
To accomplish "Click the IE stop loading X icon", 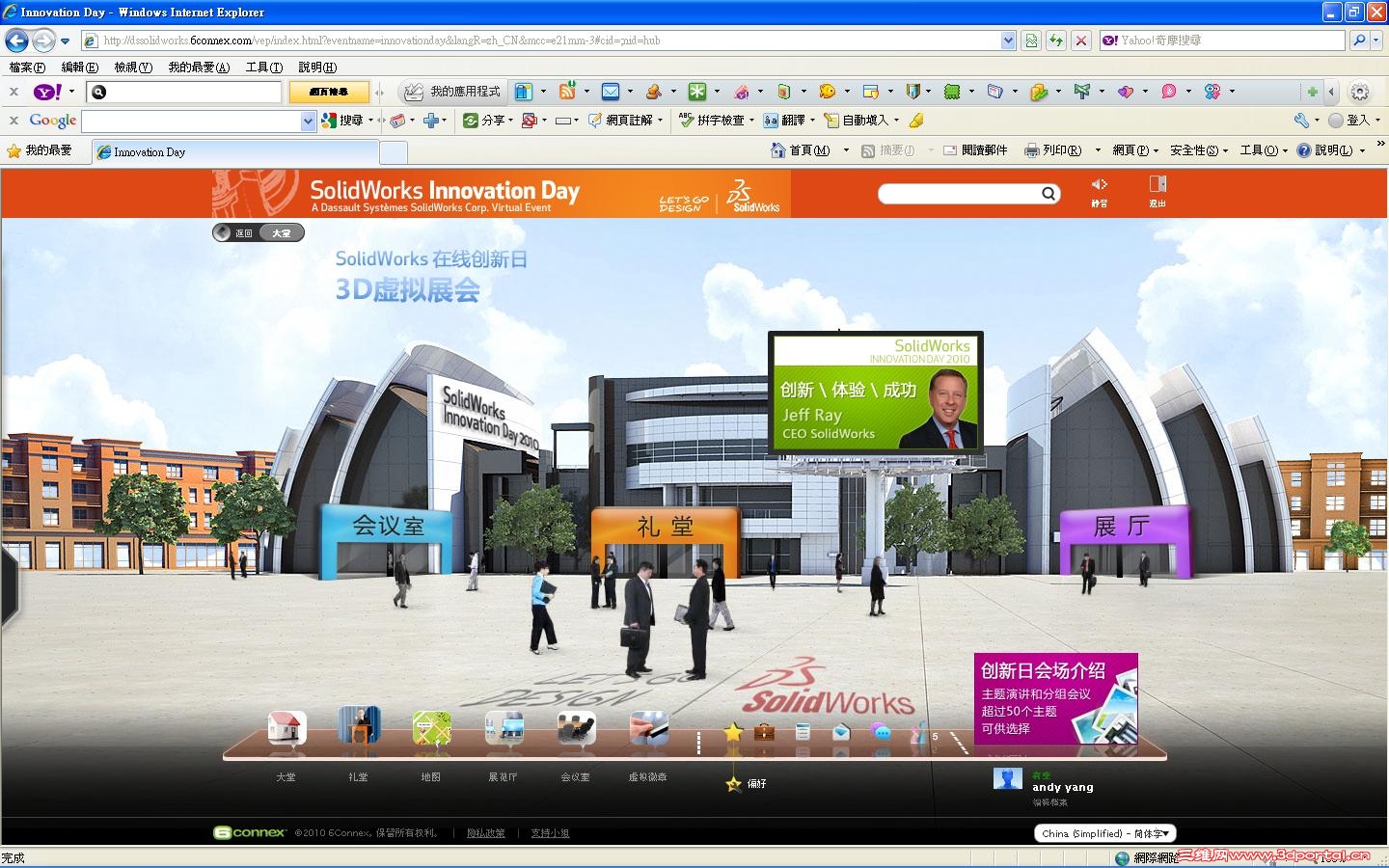I will (x=1081, y=41).
